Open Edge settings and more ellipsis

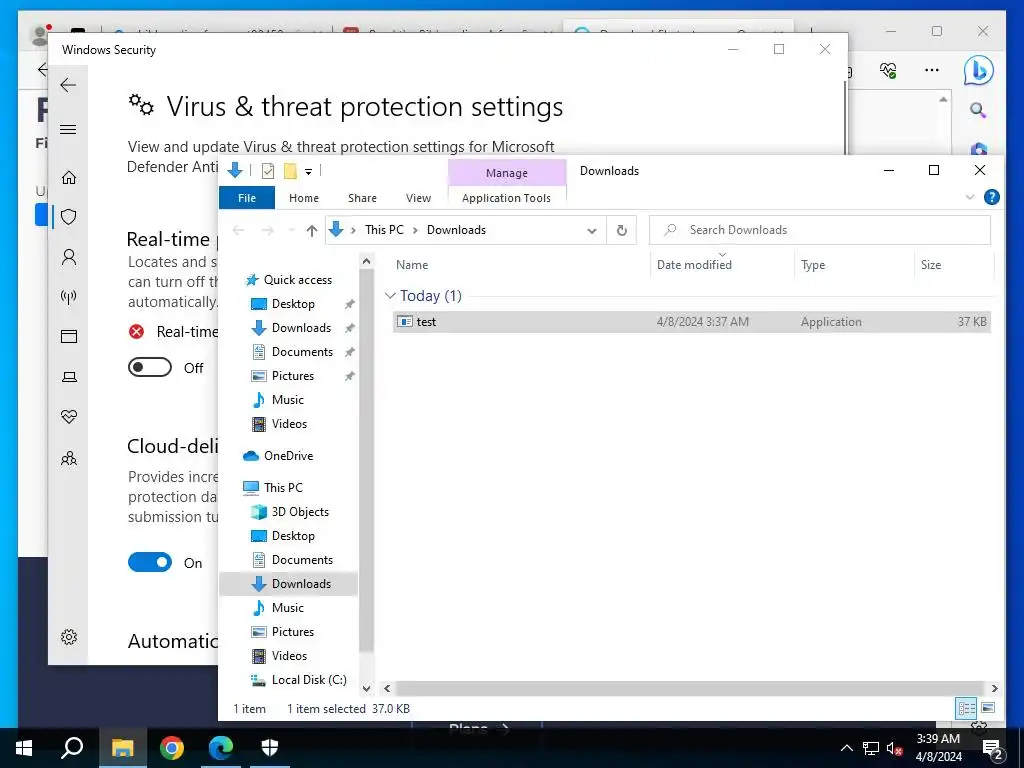932,70
